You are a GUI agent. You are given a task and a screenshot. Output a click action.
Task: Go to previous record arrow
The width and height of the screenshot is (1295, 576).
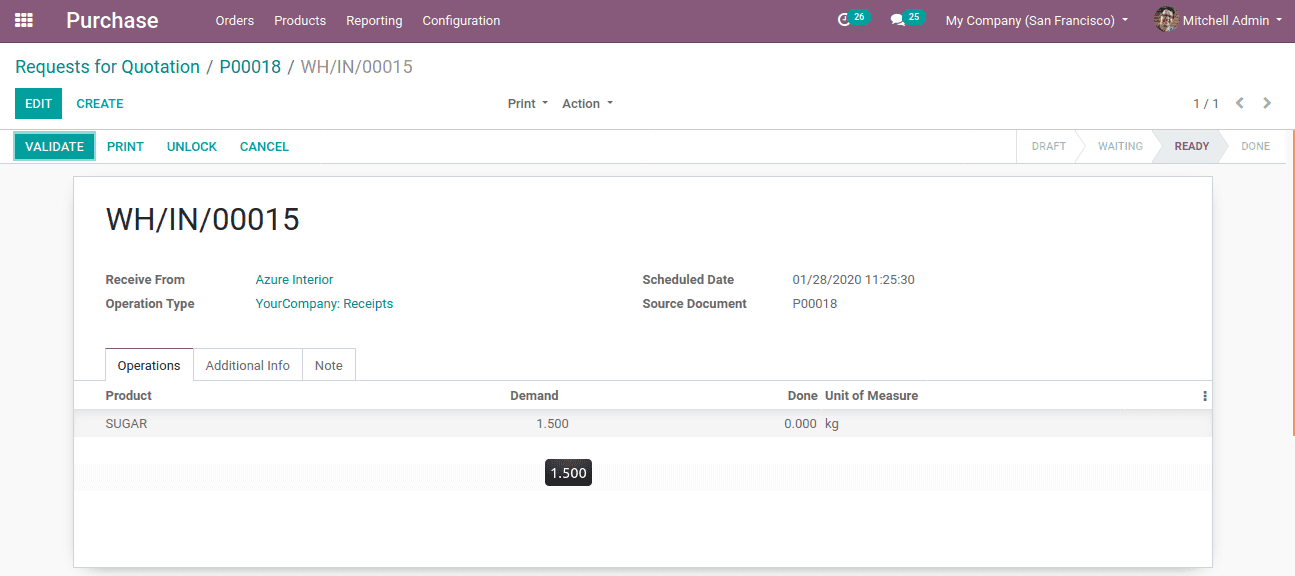tap(1240, 103)
